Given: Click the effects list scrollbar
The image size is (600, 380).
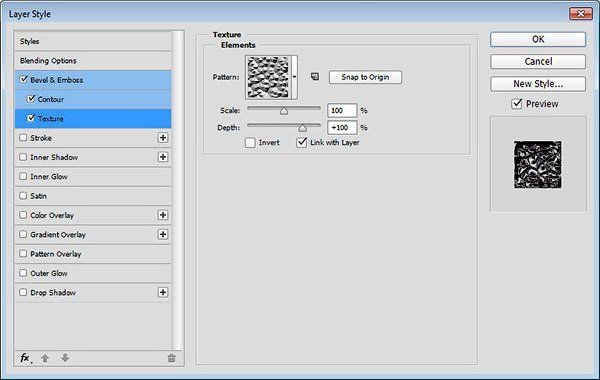Looking at the screenshot, I should (x=177, y=189).
